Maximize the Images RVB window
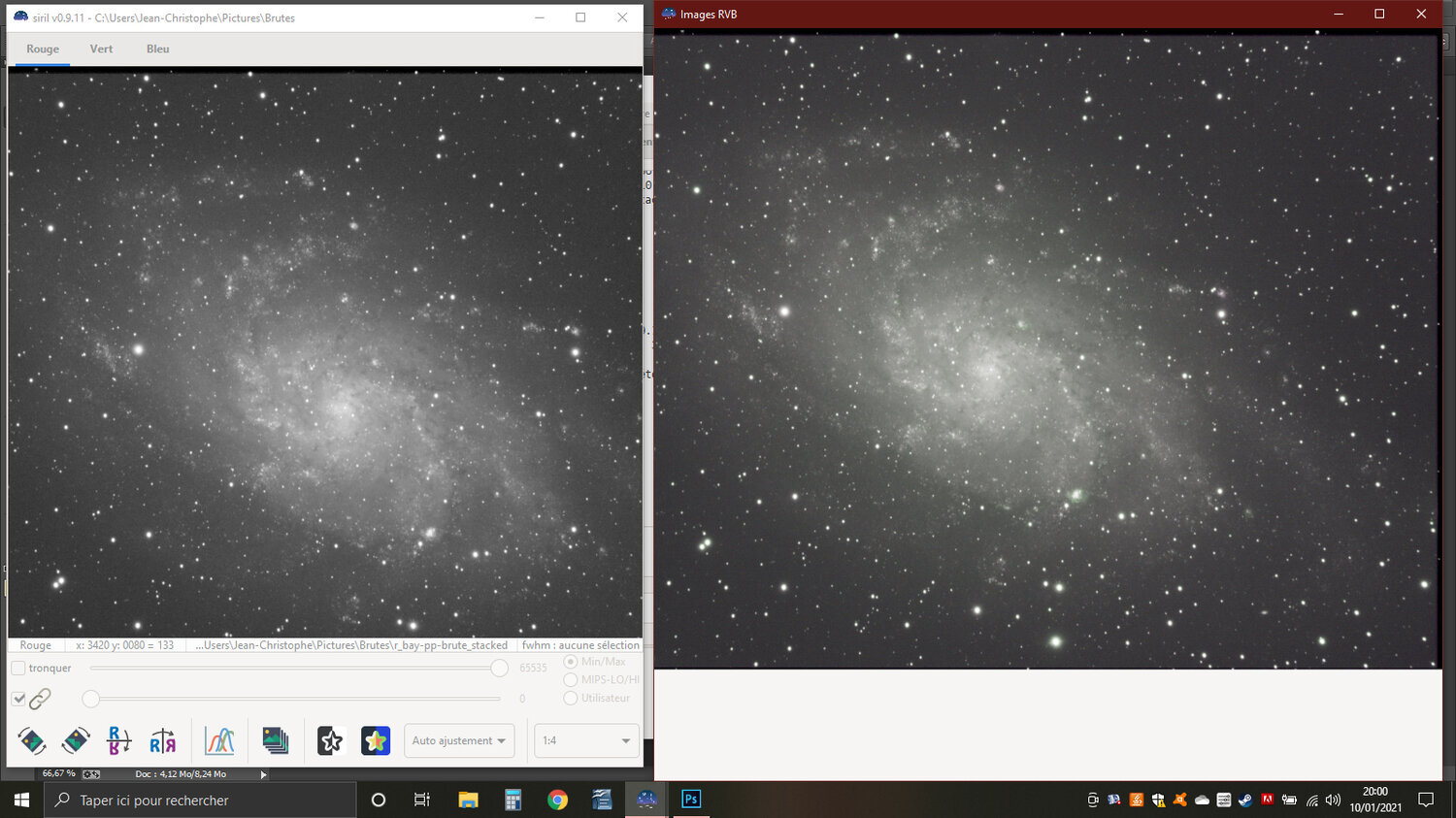The height and width of the screenshot is (818, 1456). [1379, 14]
